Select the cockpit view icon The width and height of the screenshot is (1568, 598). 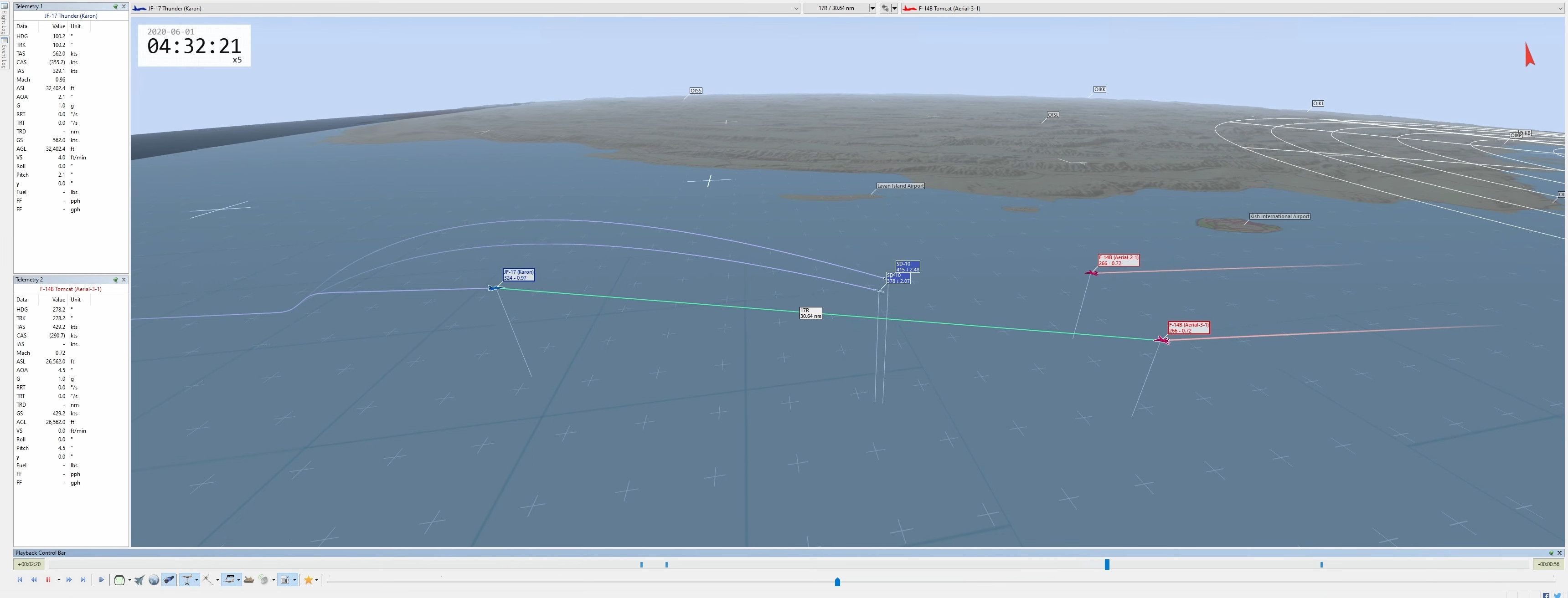(119, 580)
